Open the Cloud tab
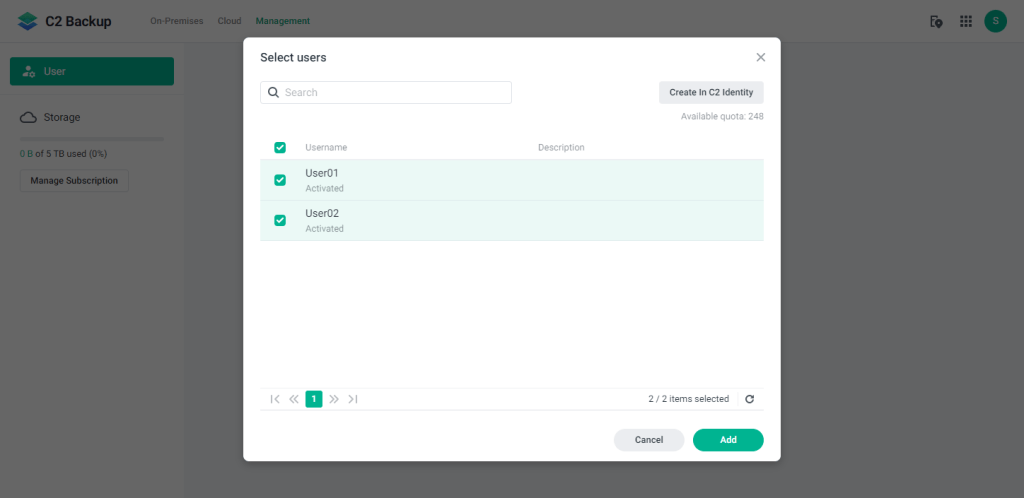1024x498 pixels. 229,21
